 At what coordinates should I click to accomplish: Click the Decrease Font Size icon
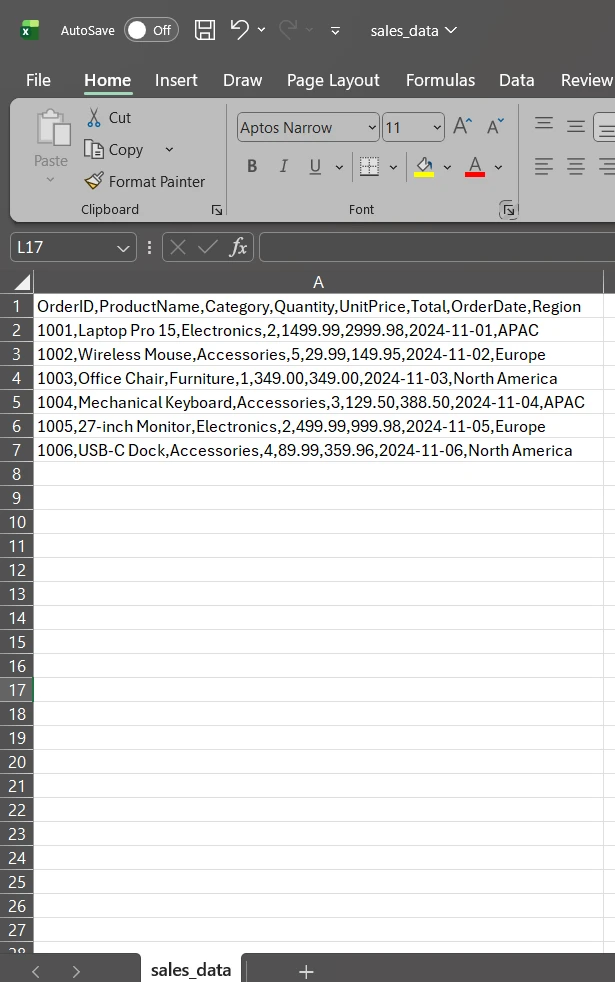(x=495, y=127)
